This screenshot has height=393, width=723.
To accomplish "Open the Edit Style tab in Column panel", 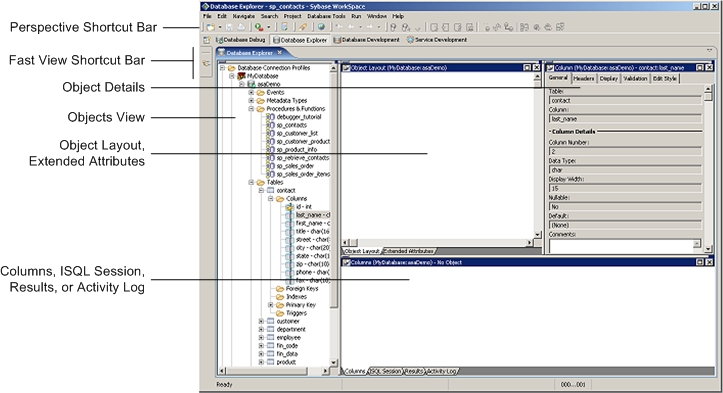I will point(664,79).
